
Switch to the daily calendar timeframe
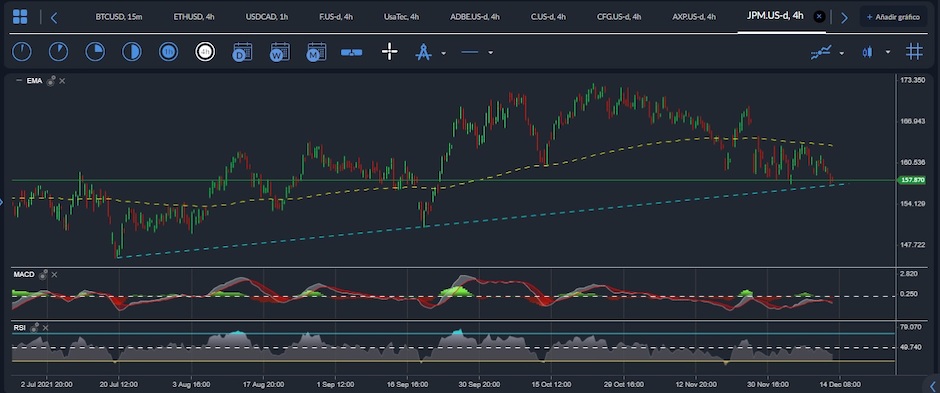click(242, 52)
